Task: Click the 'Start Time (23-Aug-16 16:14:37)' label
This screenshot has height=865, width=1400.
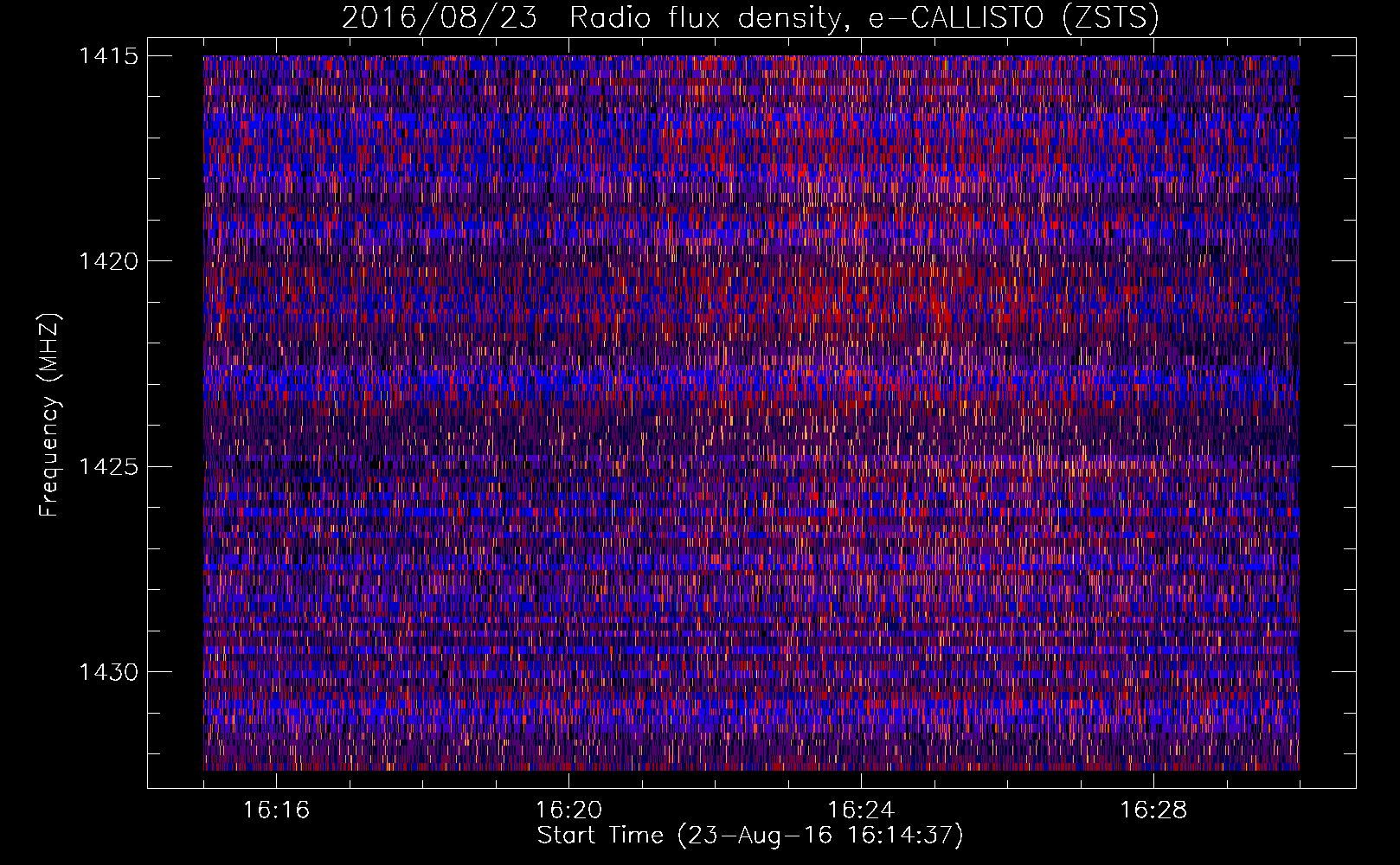Action: (750, 836)
